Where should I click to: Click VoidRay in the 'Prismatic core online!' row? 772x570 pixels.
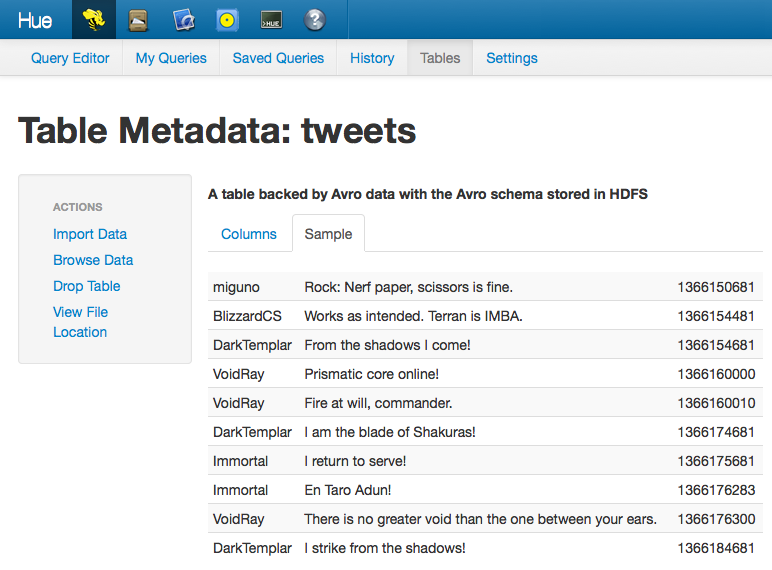(x=238, y=374)
